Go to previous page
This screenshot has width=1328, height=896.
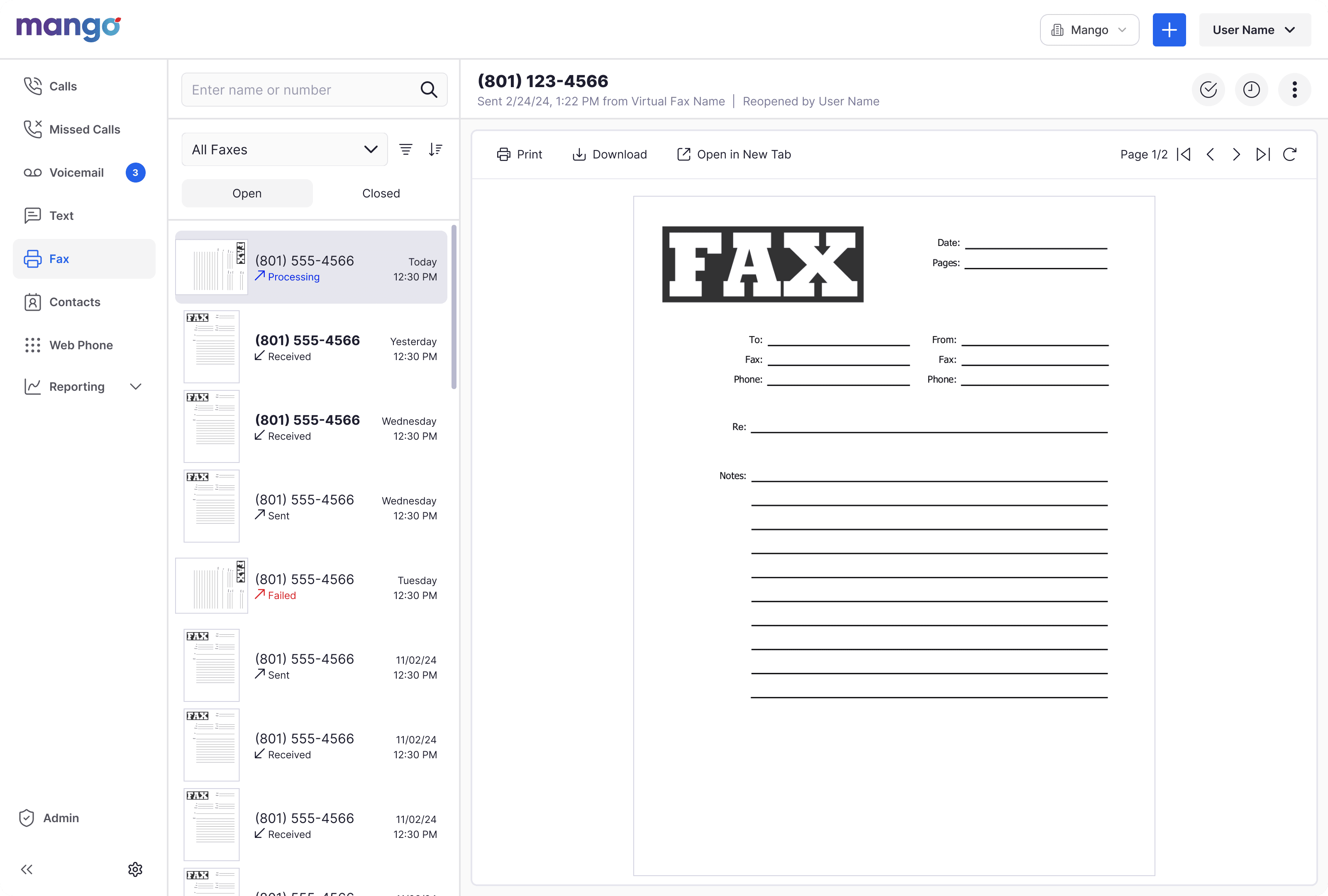(1210, 154)
